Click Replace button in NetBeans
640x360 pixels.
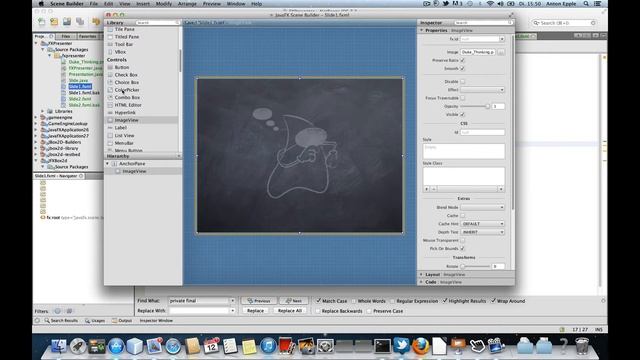[x=256, y=311]
